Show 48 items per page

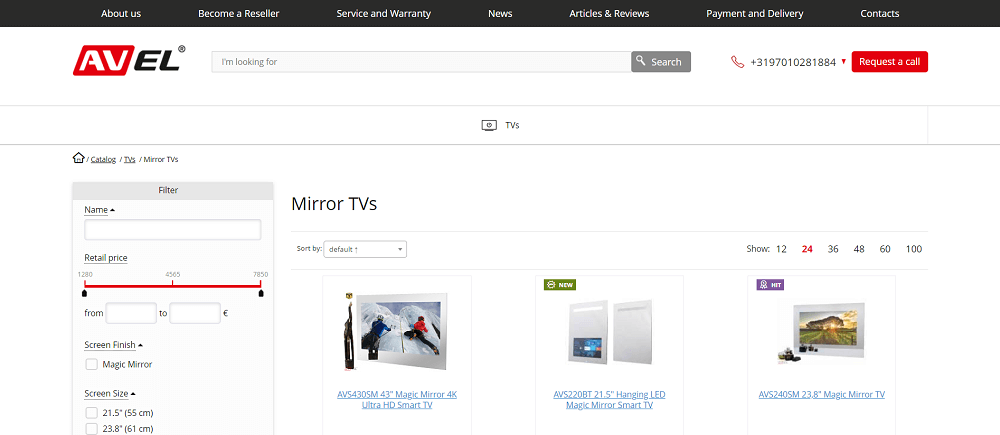point(859,249)
